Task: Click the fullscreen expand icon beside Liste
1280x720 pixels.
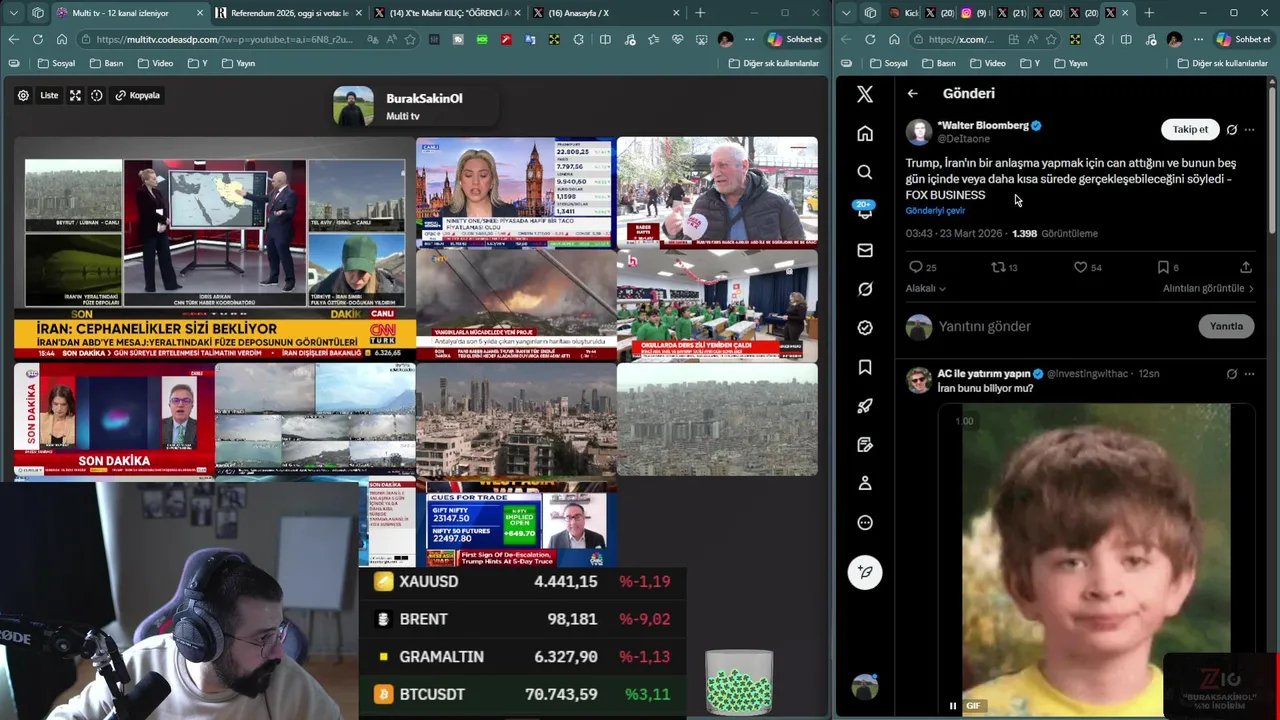Action: 75,96
